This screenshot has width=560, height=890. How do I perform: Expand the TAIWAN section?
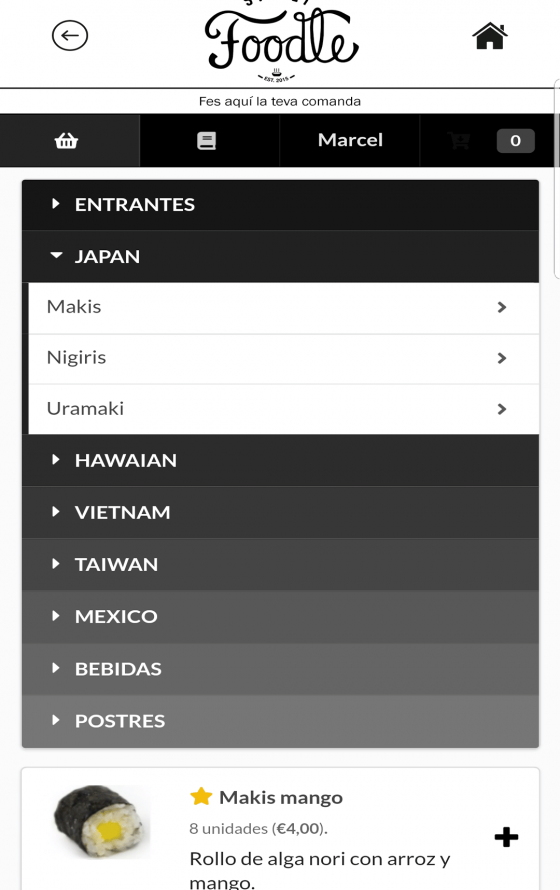coord(280,565)
